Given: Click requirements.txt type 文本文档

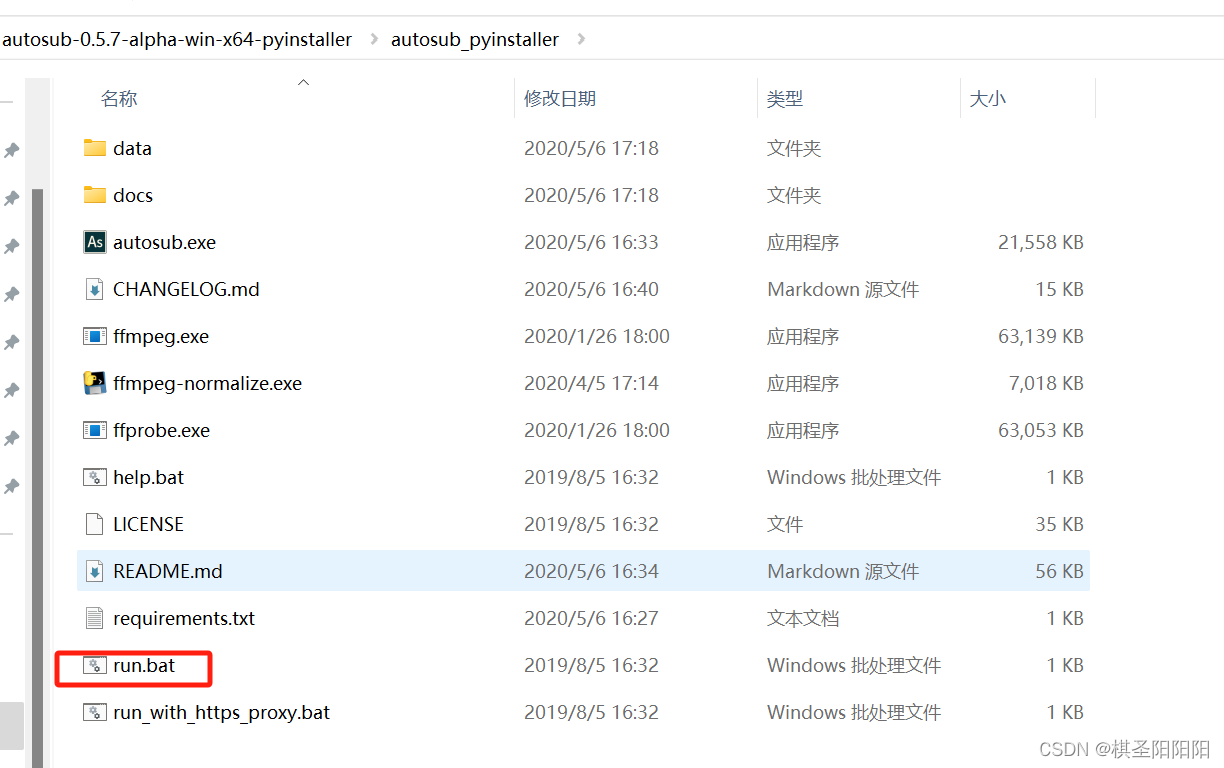Looking at the screenshot, I should point(803,618).
